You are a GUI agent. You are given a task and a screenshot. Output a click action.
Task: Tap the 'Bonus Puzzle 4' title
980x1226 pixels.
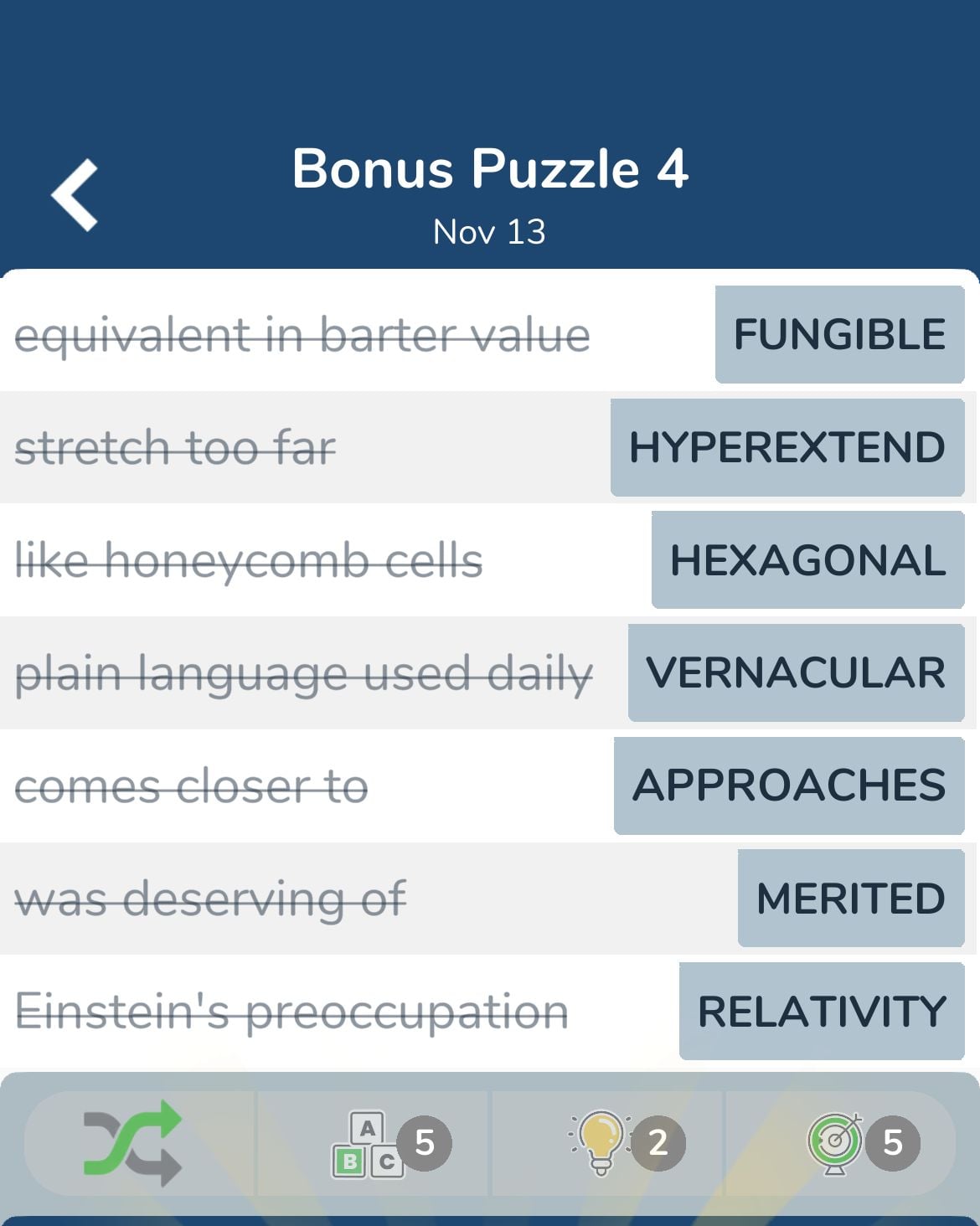click(490, 168)
